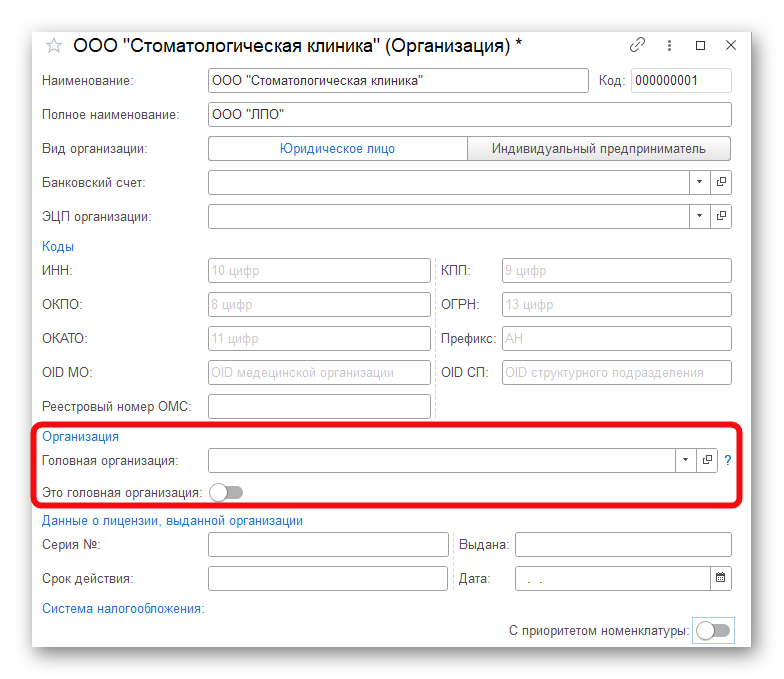Focus the ОКАТО 11 цифр field
784x679 pixels.
(x=319, y=338)
